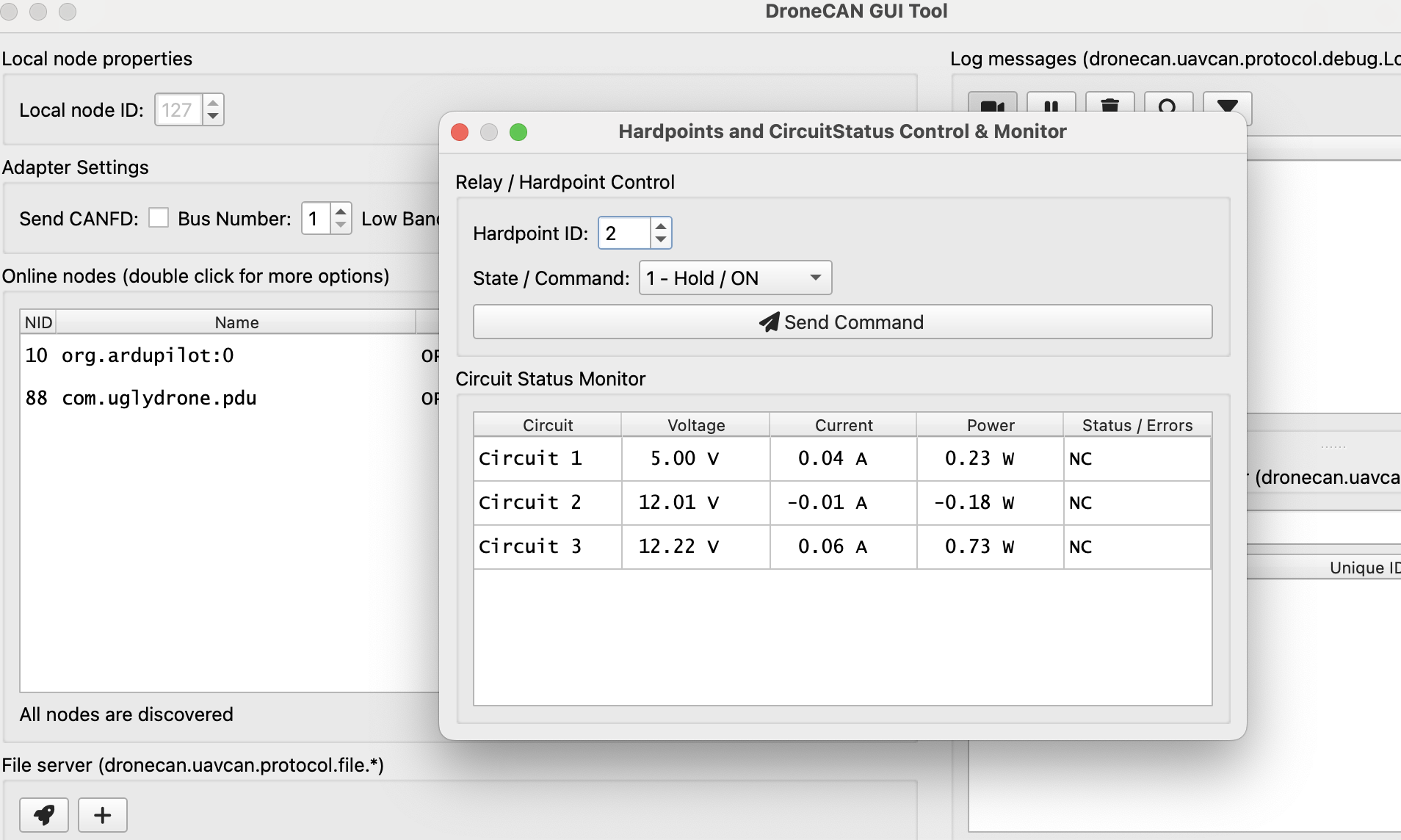Select node 10 org.ardupilot:0 row
Viewport: 1401px width, 840px height.
tap(229, 355)
